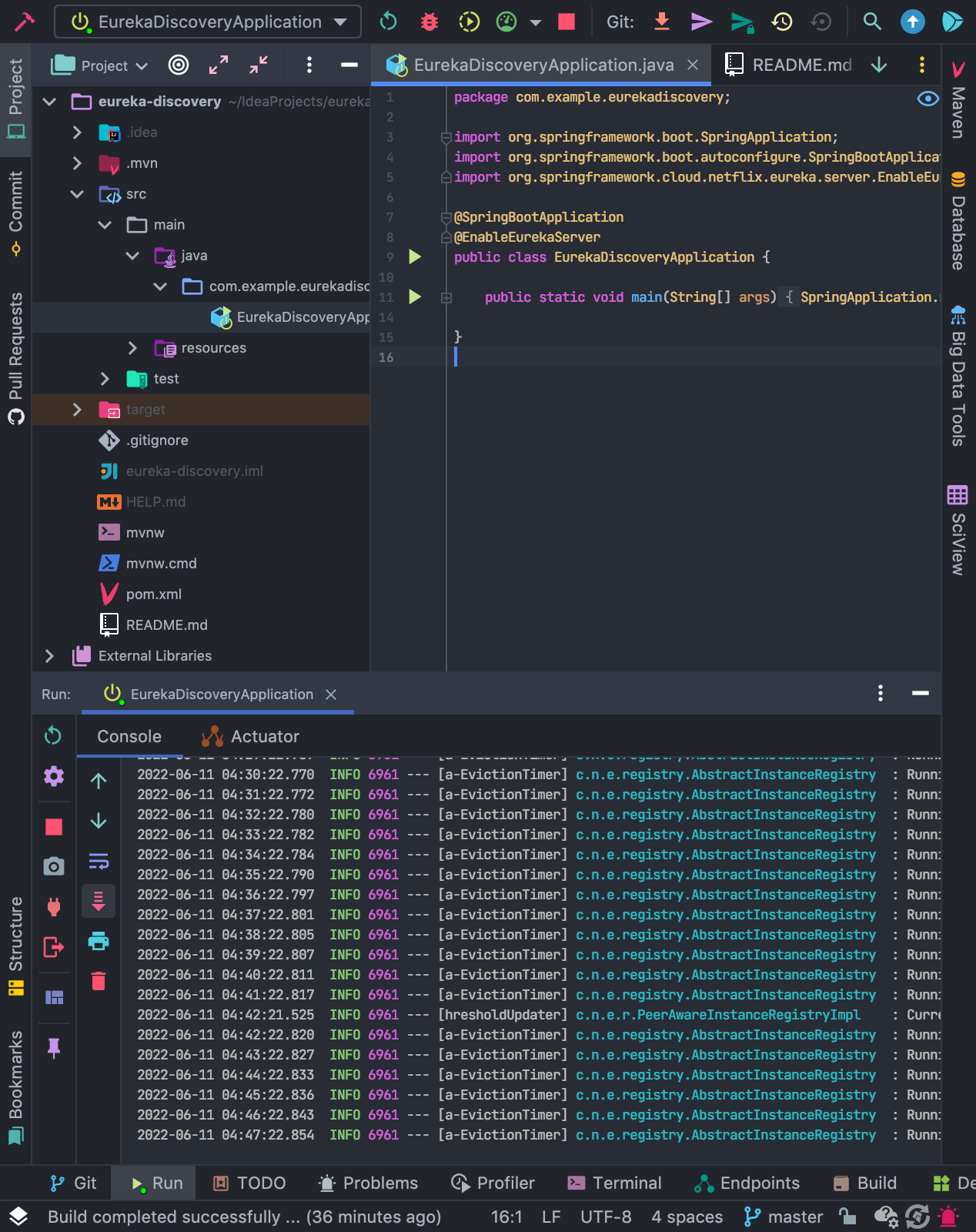Stop the application from the top toolbar
The image size is (976, 1232).
pos(567,22)
